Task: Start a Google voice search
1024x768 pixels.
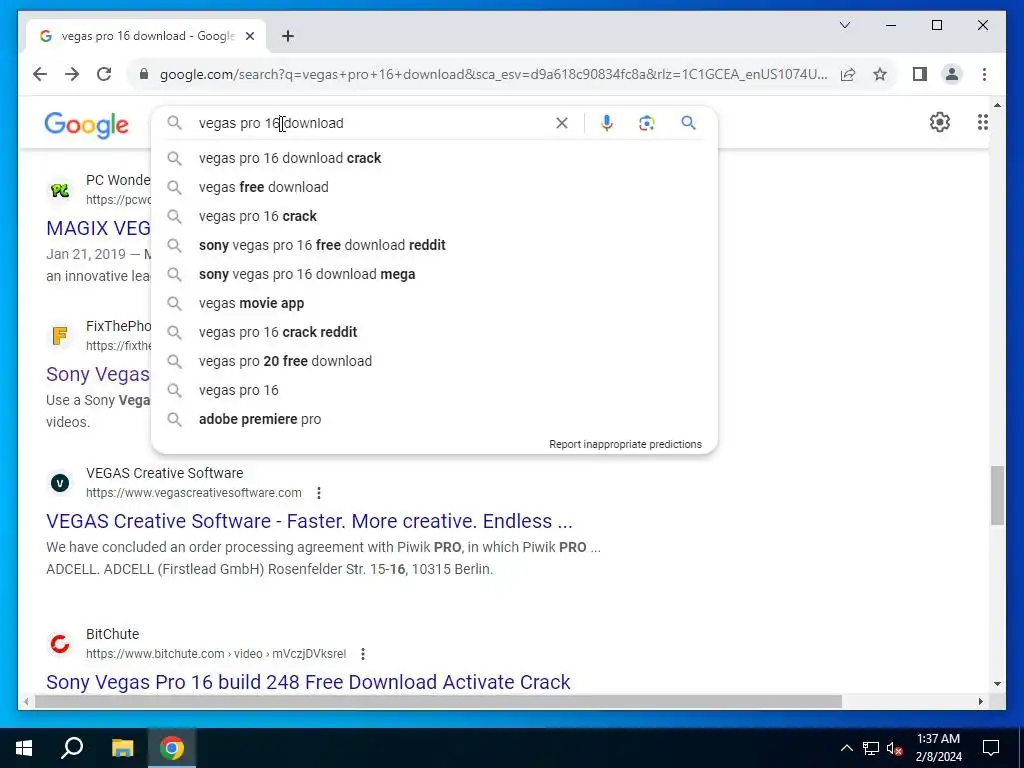Action: [607, 123]
